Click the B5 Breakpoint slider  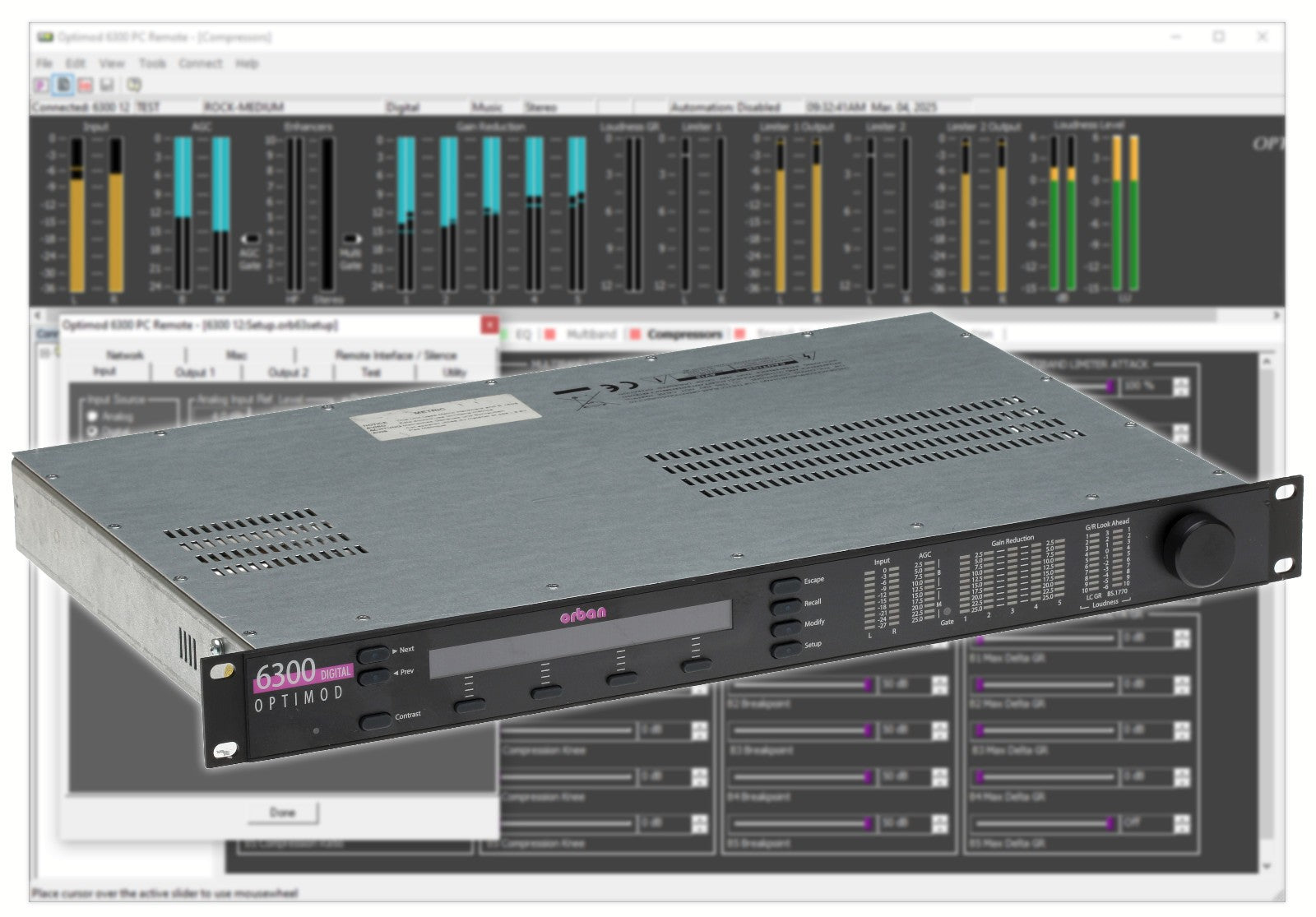(x=803, y=823)
